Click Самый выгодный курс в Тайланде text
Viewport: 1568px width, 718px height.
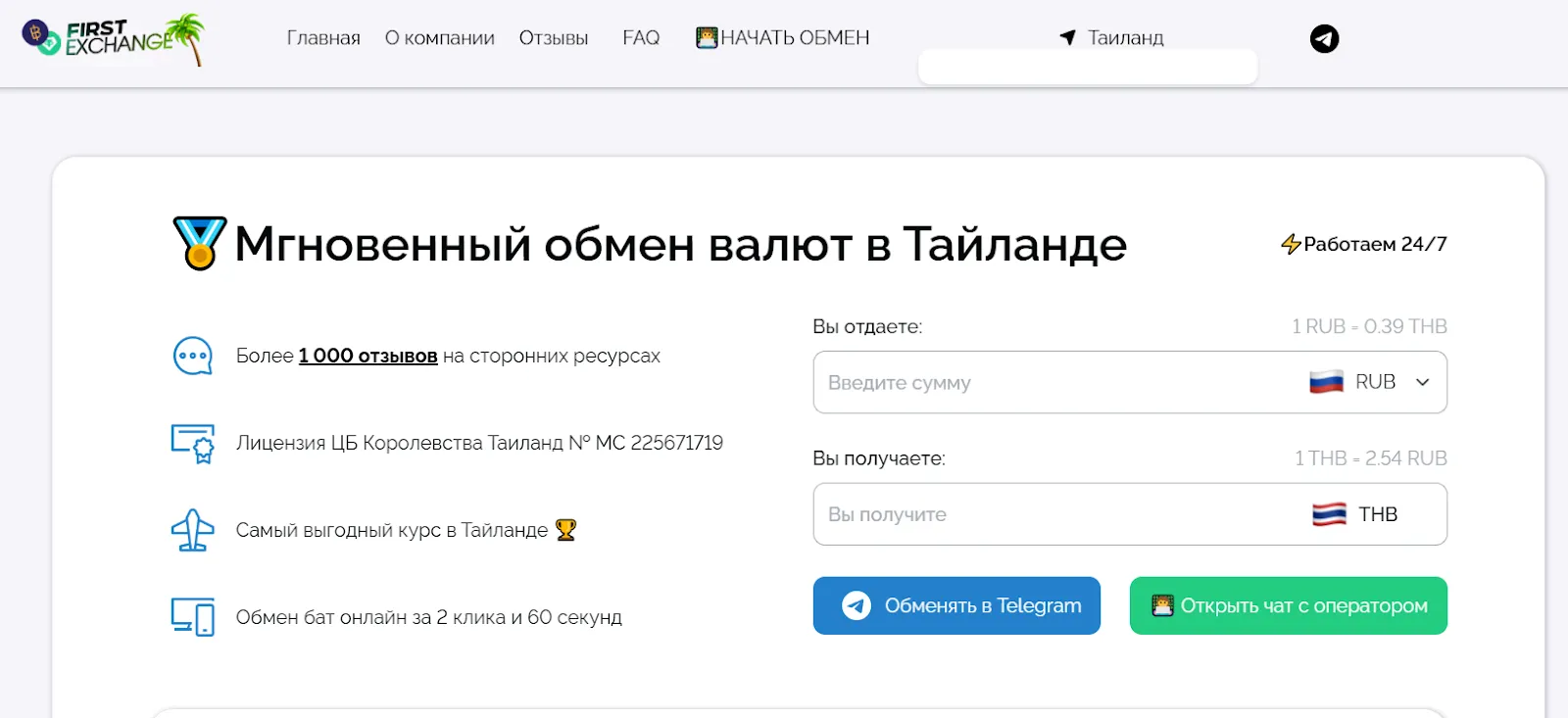(392, 530)
